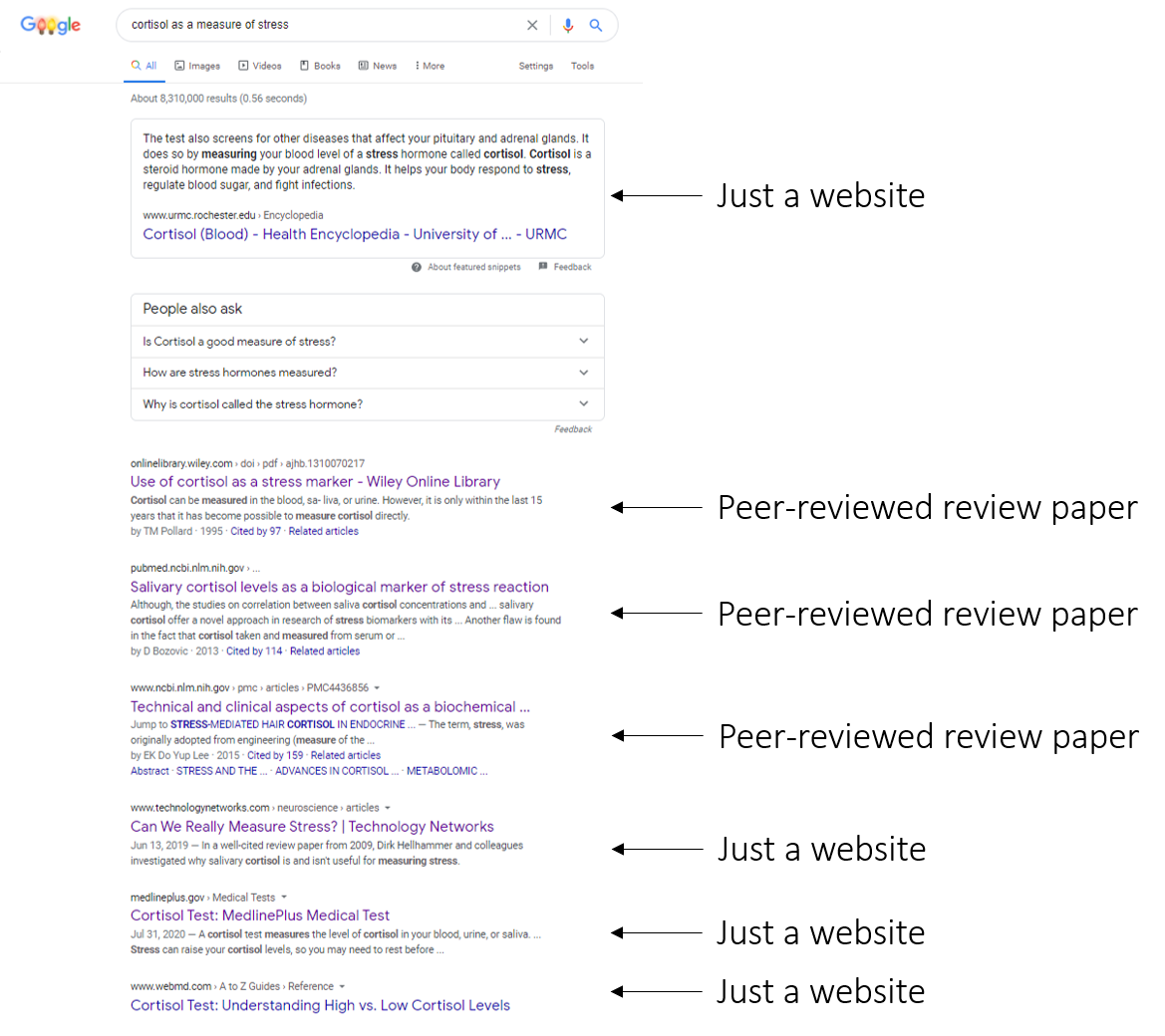This screenshot has height=1036, width=1165.
Task: Open Cortisol (Blood) Health Encyclopedia URMC link
Action: (x=355, y=234)
